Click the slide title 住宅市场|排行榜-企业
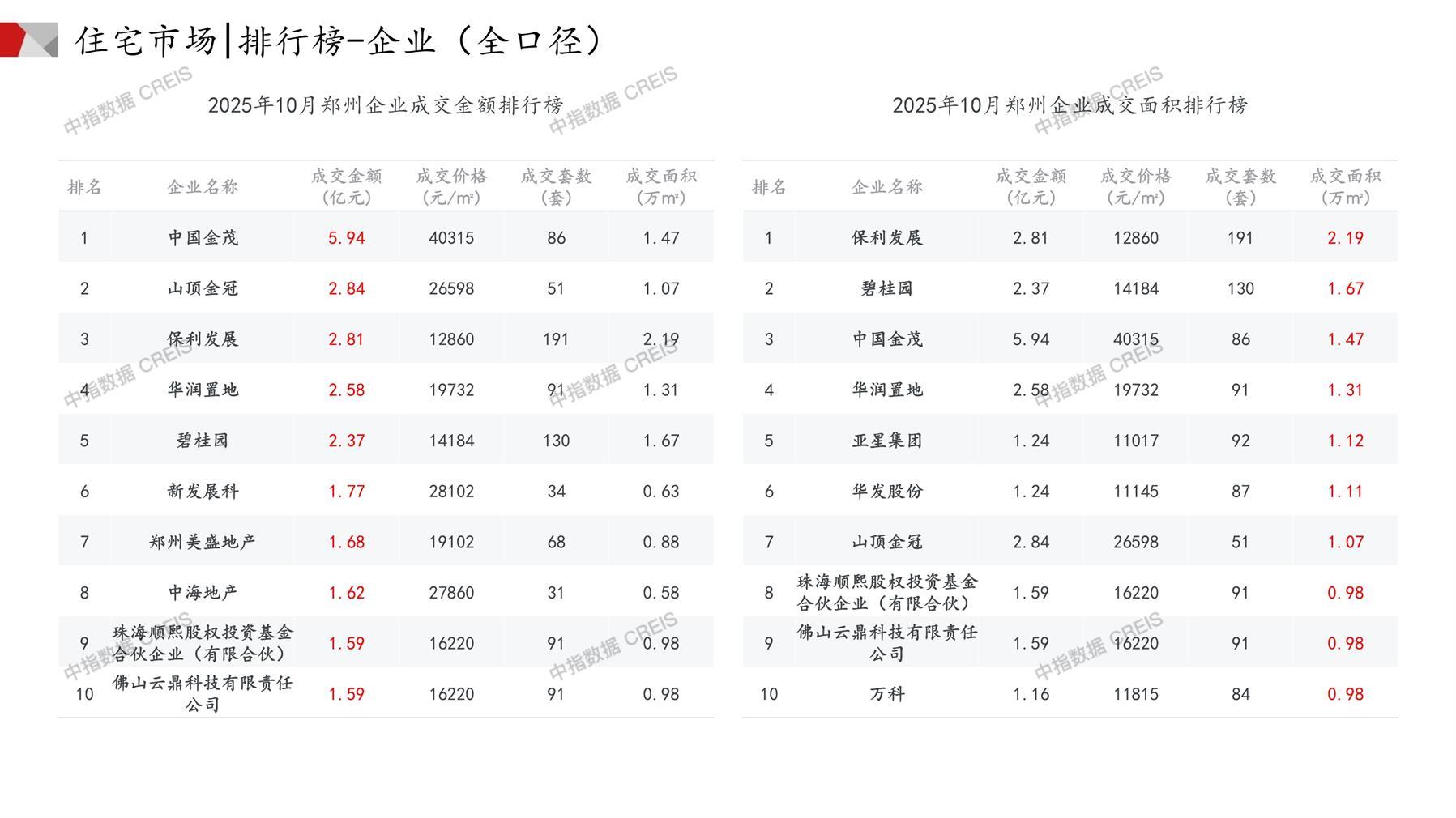1456x818 pixels. click(x=340, y=40)
